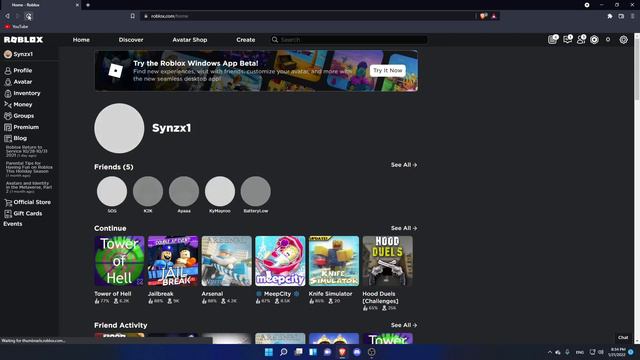Viewport: 640px width, 360px height.
Task: Click the taskbar clock
Action: pos(617,352)
